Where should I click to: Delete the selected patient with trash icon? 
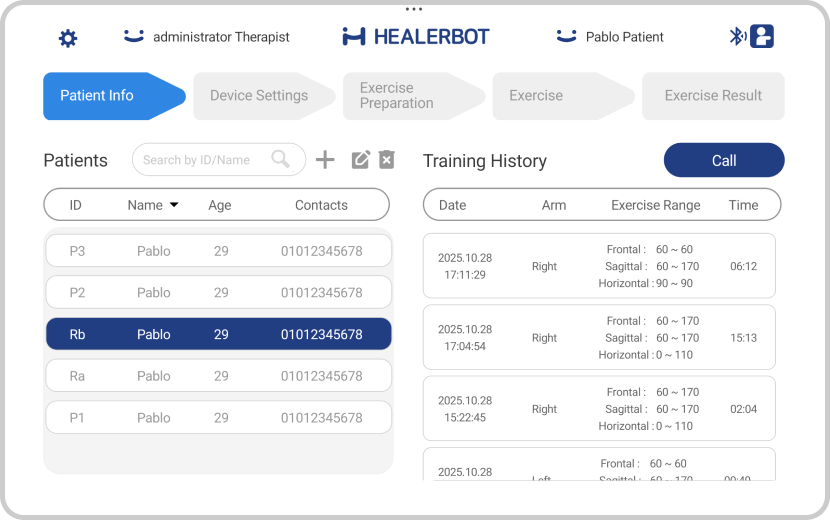coord(386,159)
